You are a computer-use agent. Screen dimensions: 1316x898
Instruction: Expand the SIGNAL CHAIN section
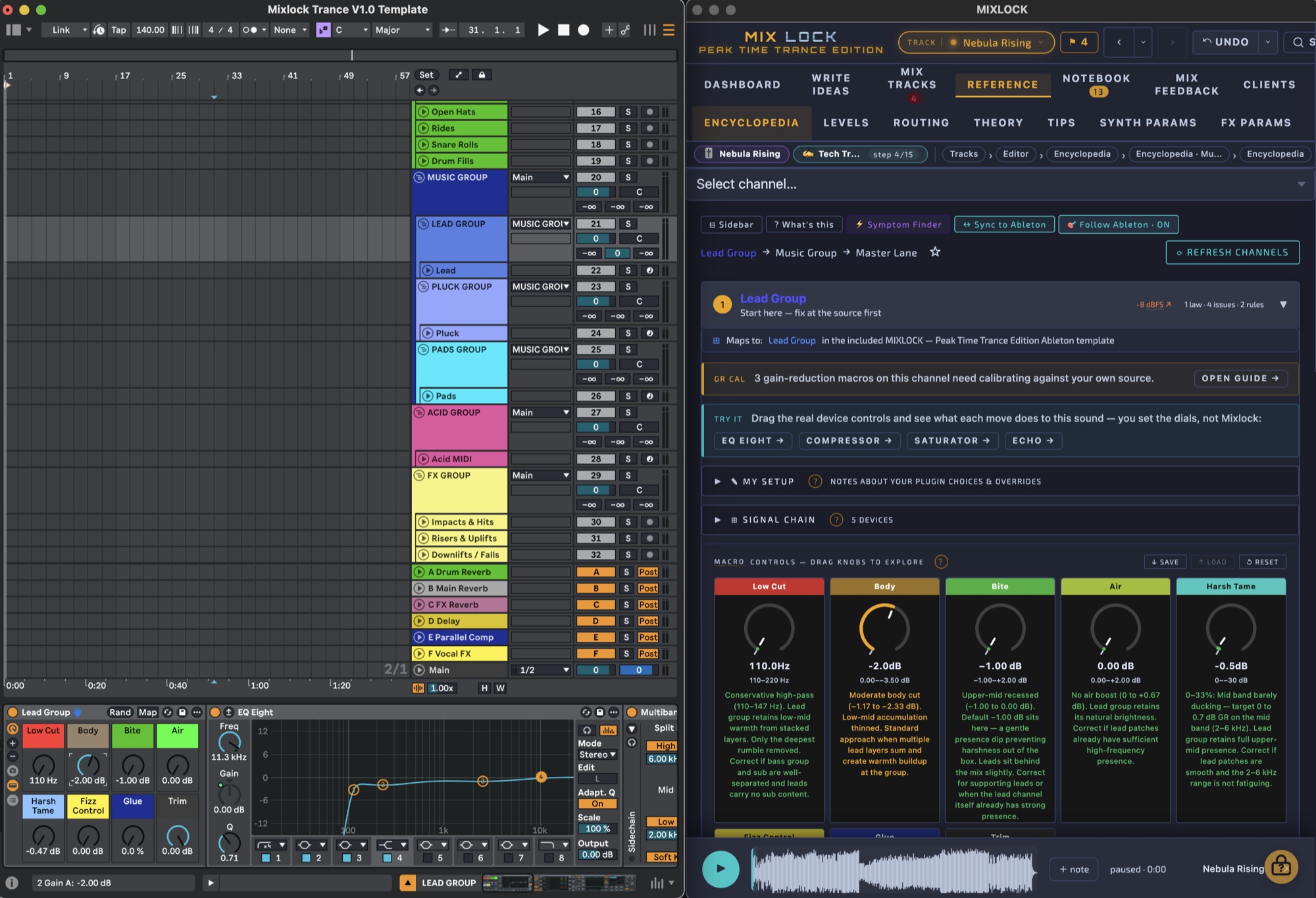click(x=1000, y=520)
